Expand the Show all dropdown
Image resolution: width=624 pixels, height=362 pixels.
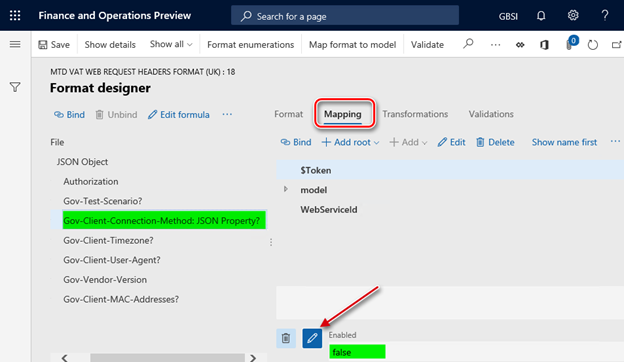171,44
